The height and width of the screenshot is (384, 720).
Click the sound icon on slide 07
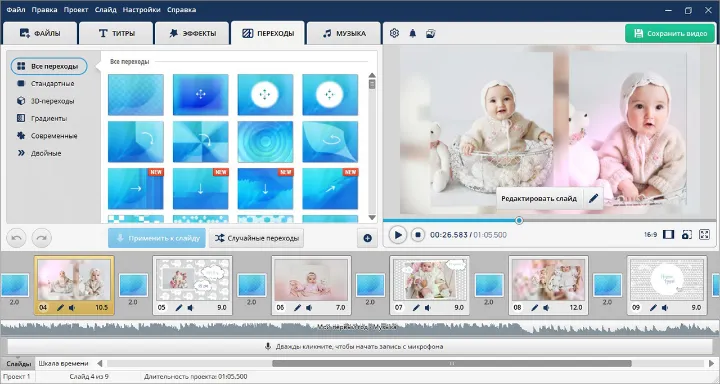(428, 307)
